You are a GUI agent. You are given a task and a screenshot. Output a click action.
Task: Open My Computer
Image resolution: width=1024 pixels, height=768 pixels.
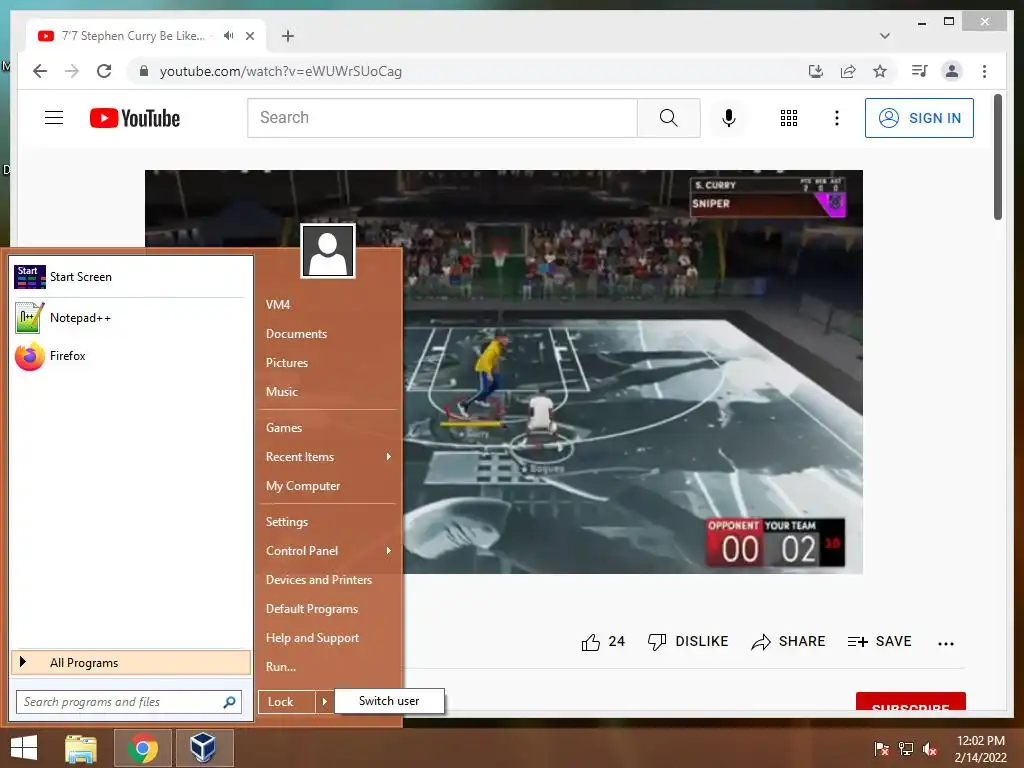point(303,486)
